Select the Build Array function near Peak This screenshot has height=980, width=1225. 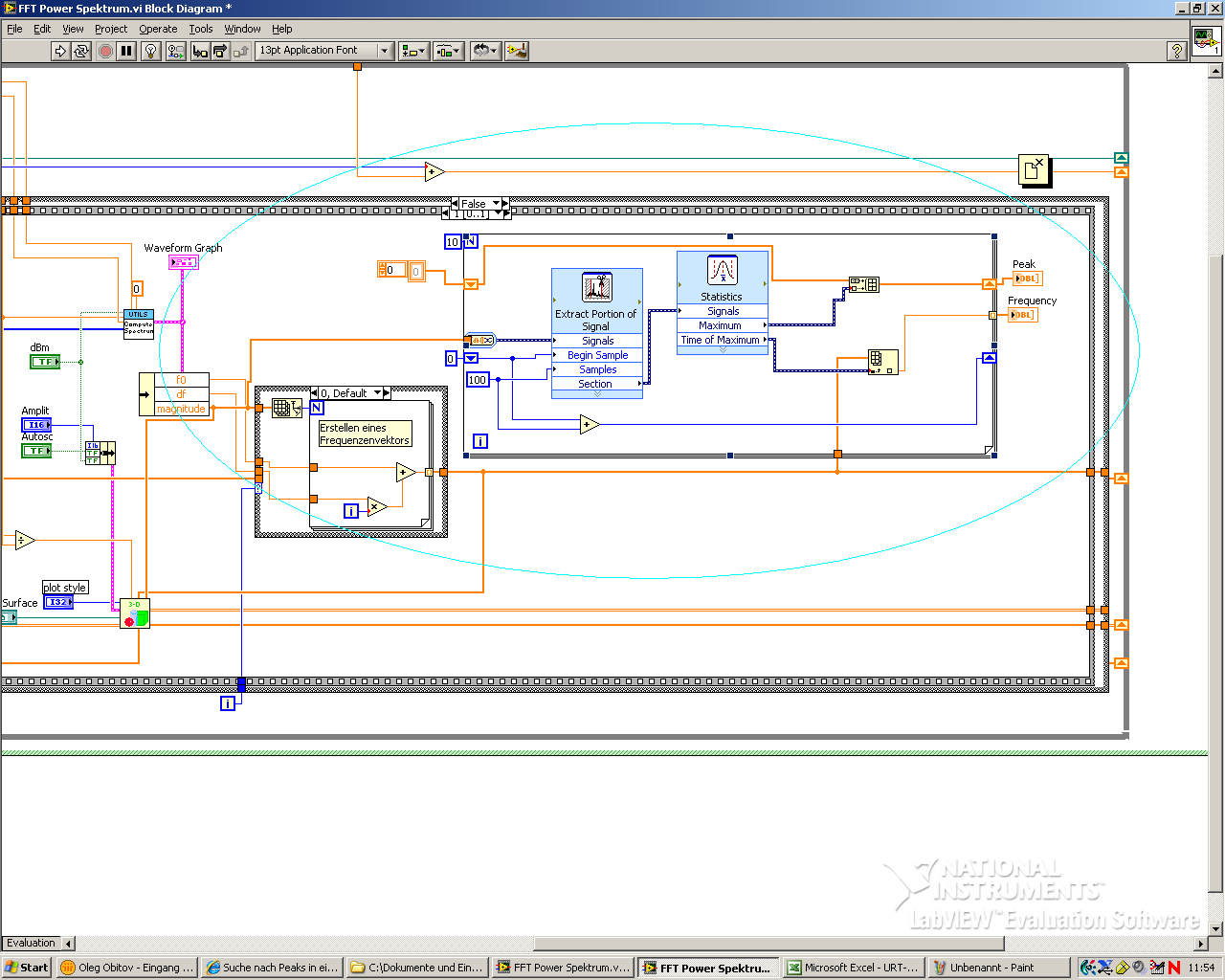click(864, 284)
